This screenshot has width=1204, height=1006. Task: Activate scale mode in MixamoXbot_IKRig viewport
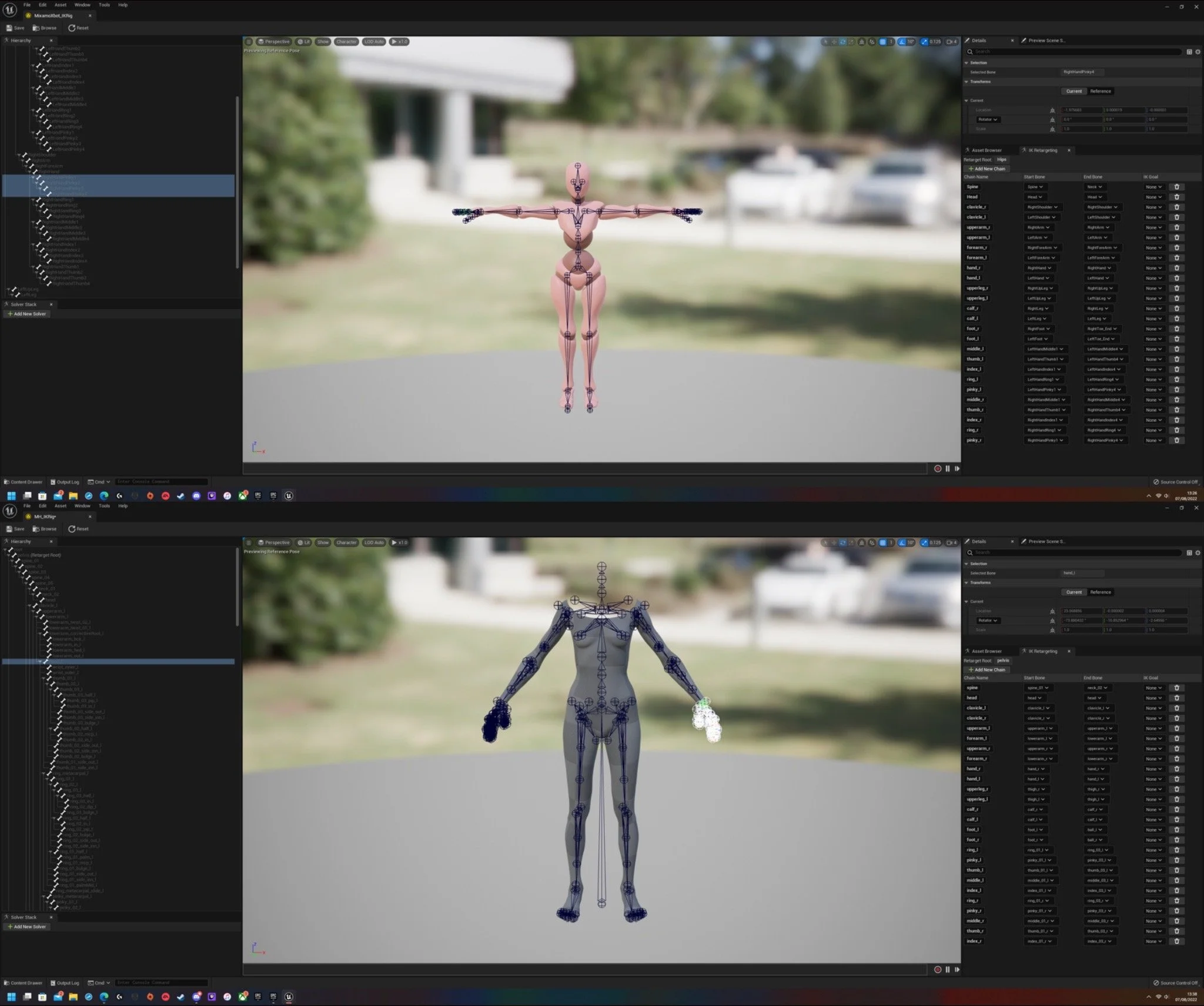pyautogui.click(x=852, y=42)
